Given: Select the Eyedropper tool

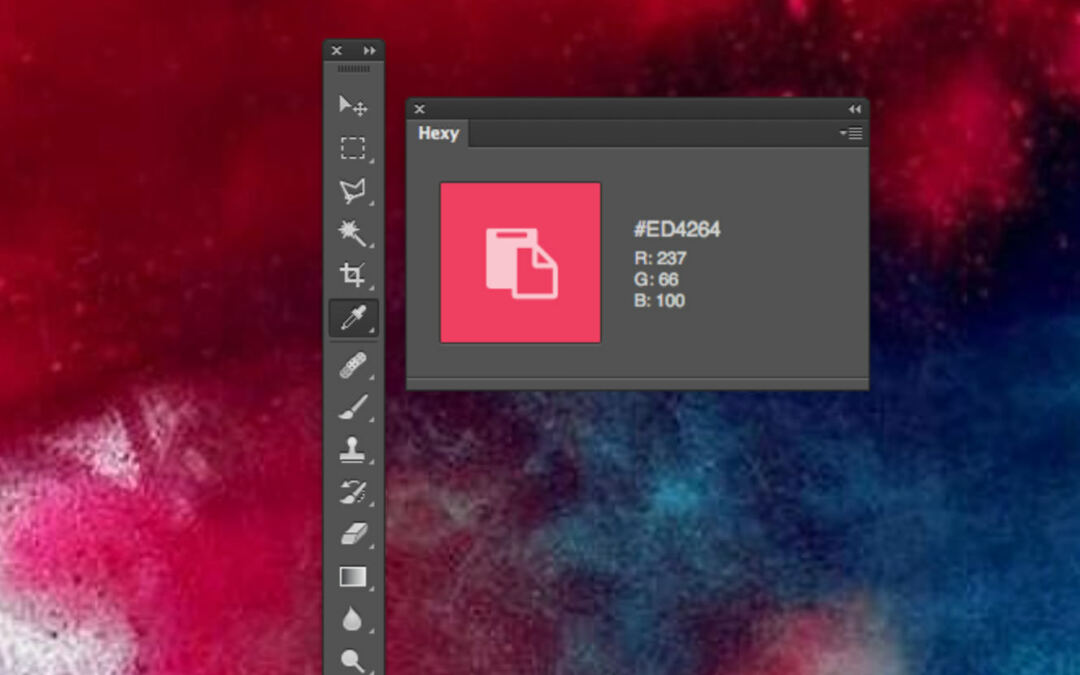Looking at the screenshot, I should [353, 318].
